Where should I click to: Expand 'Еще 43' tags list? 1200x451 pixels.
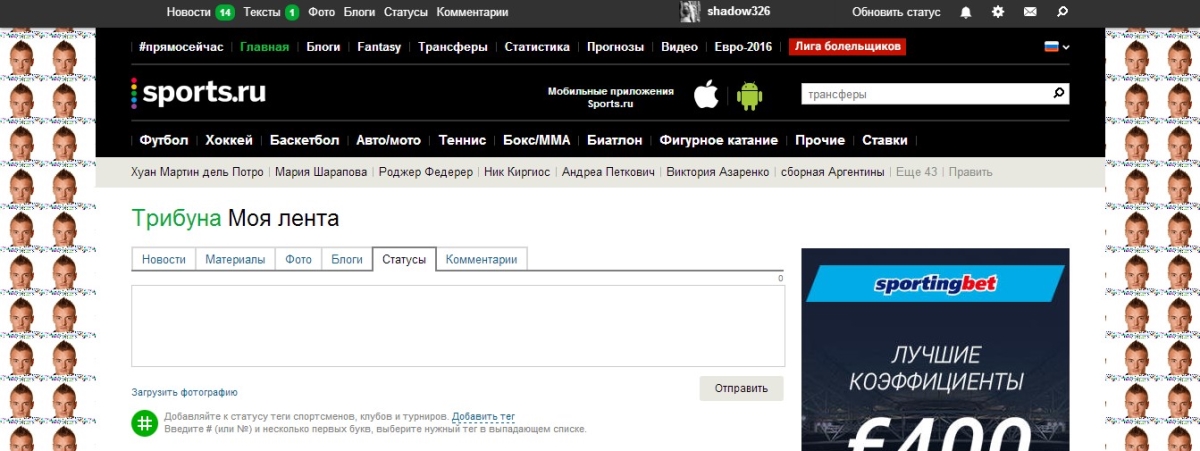tap(917, 172)
